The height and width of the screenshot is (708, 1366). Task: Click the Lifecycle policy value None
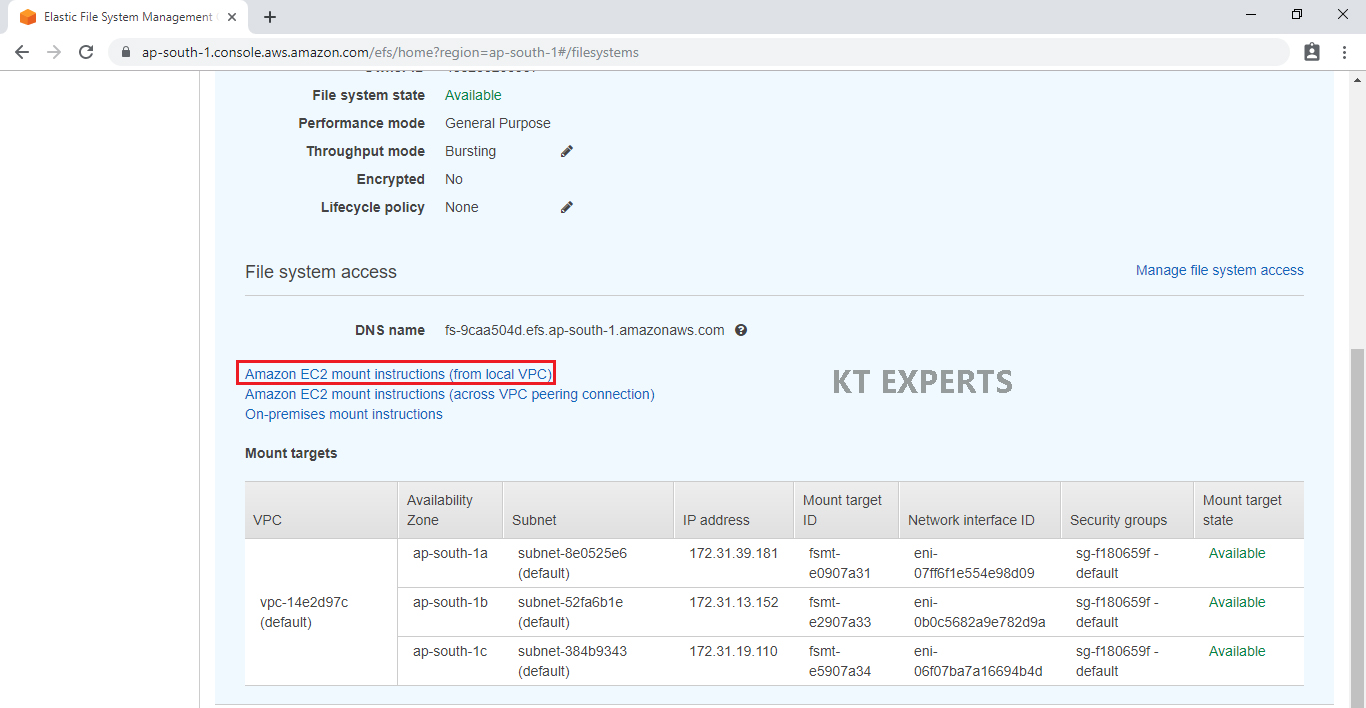click(x=462, y=207)
